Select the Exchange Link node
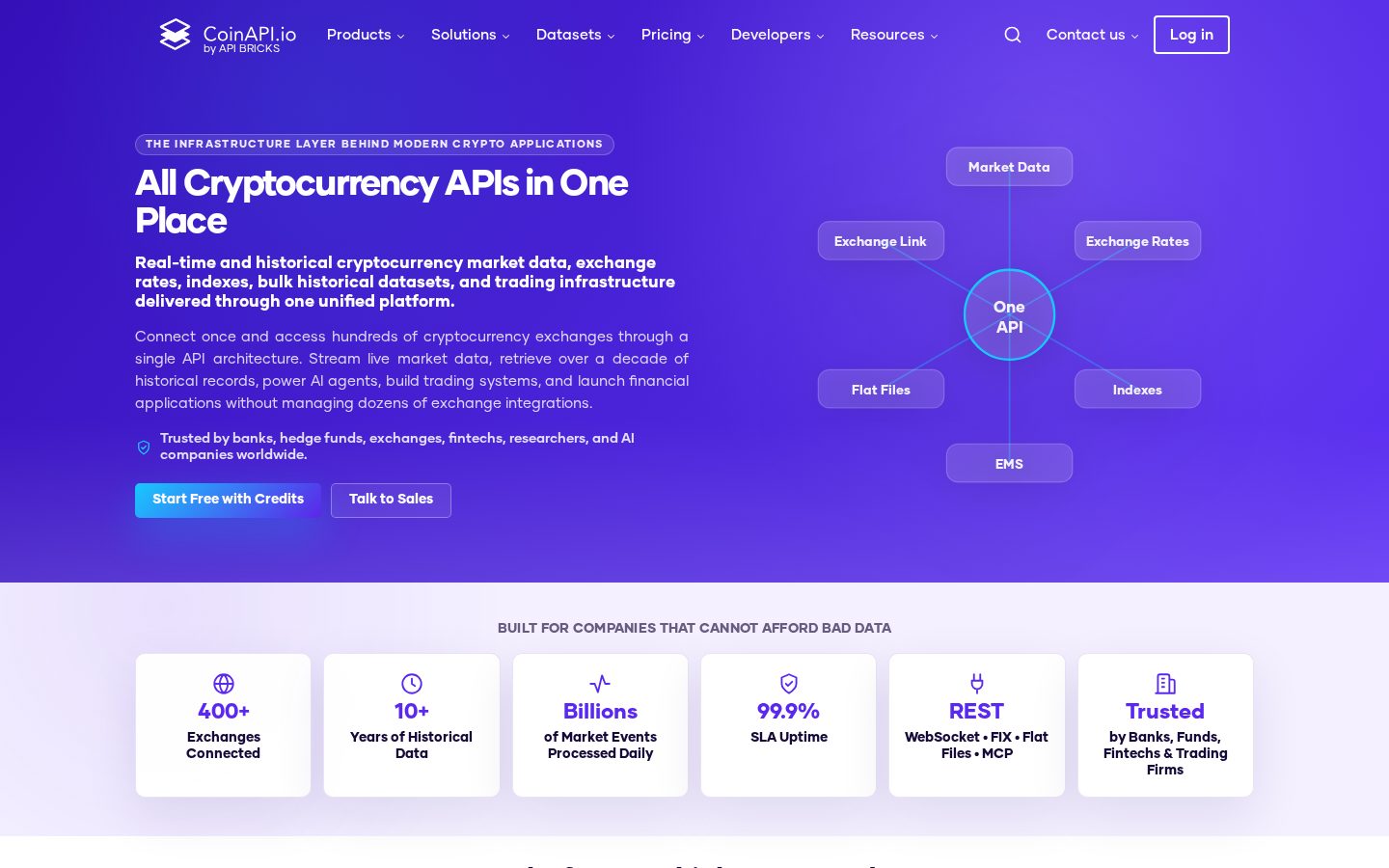The height and width of the screenshot is (868, 1389). pyautogui.click(x=881, y=241)
